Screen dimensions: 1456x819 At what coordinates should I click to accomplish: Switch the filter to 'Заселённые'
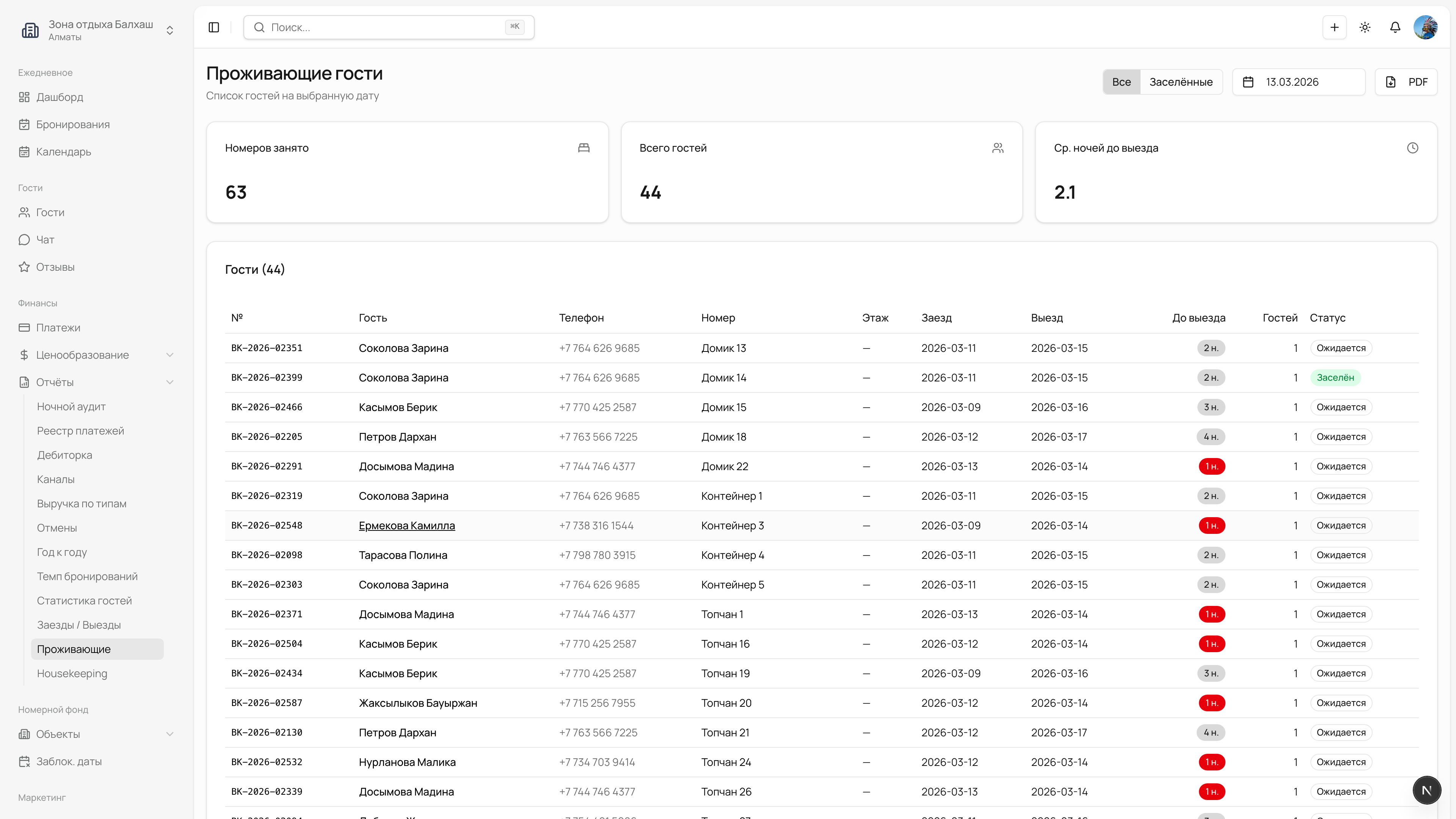[1181, 82]
